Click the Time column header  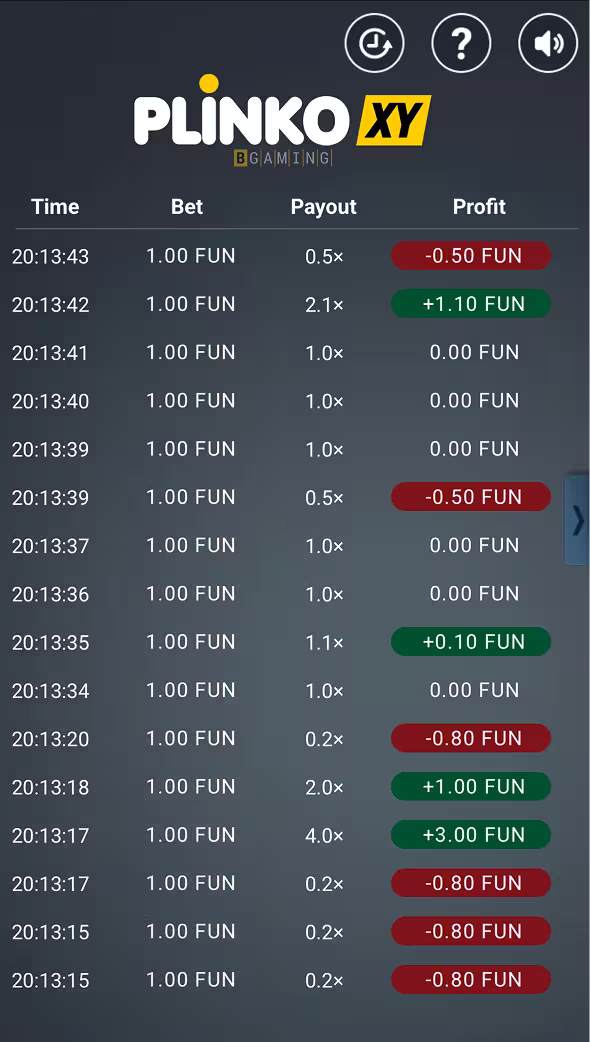tap(55, 207)
